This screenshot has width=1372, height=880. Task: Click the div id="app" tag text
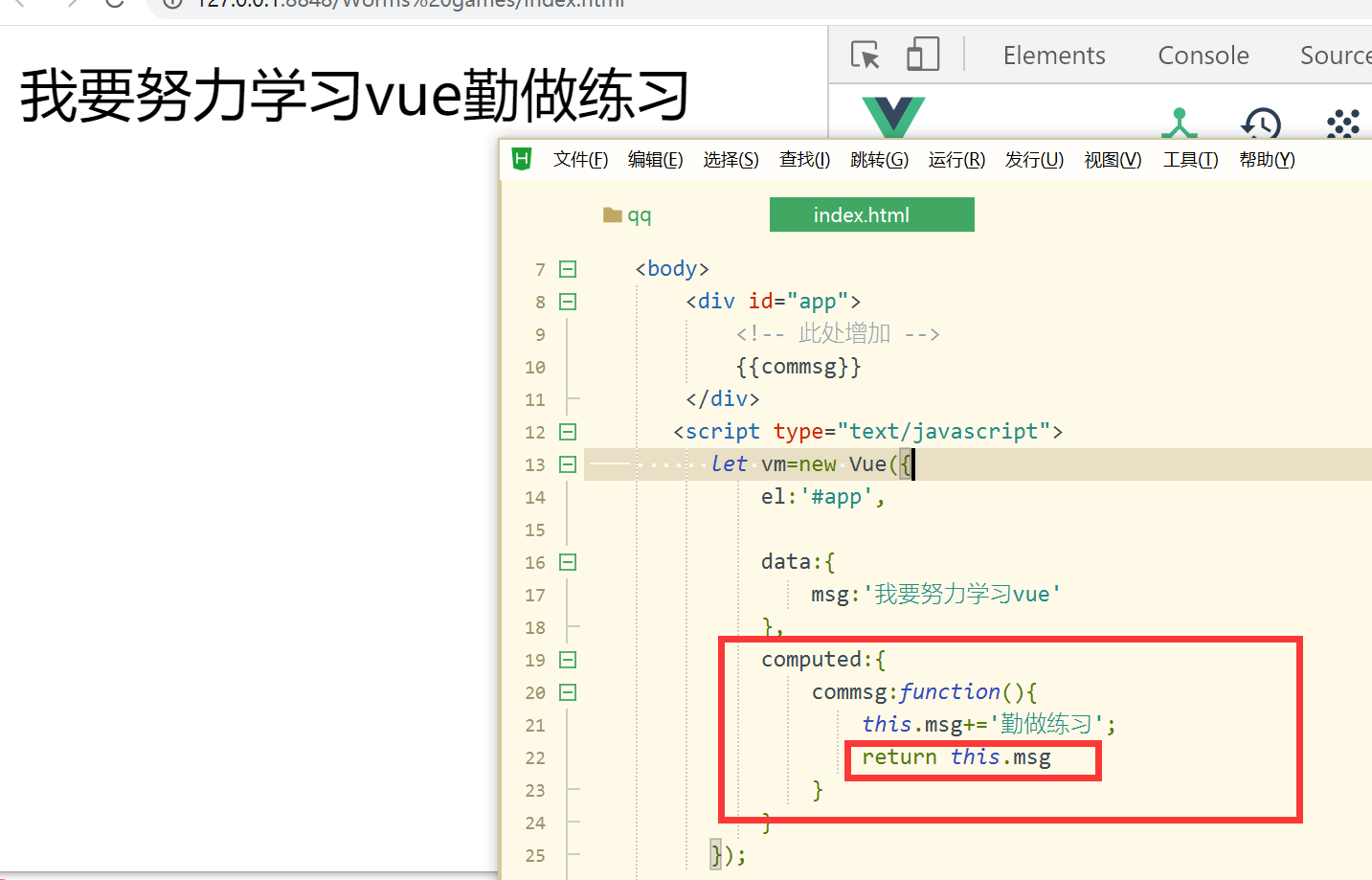774,302
